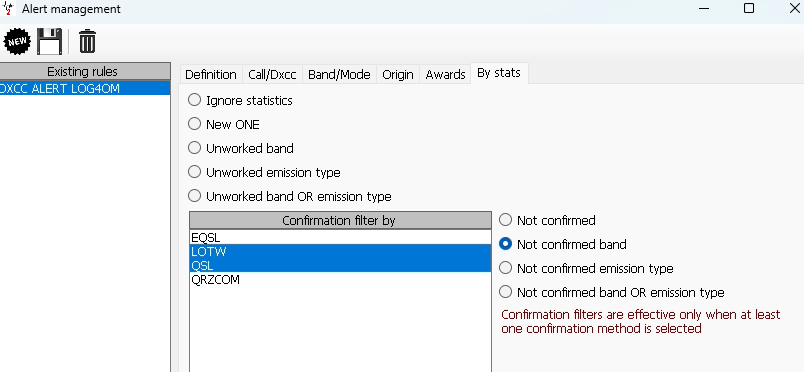Delete the rule with the trash can icon
The image size is (804, 372).
[x=87, y=42]
